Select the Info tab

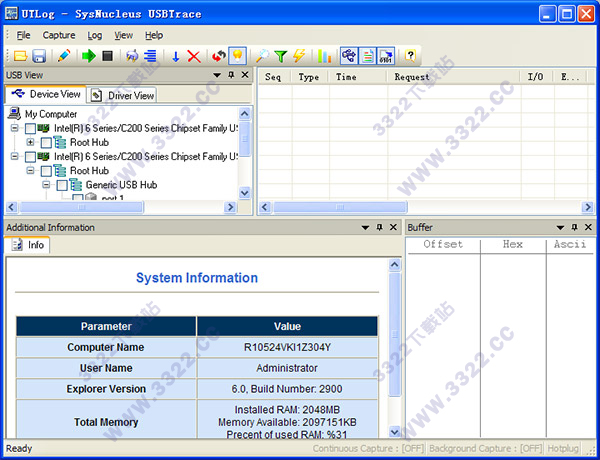coord(27,245)
